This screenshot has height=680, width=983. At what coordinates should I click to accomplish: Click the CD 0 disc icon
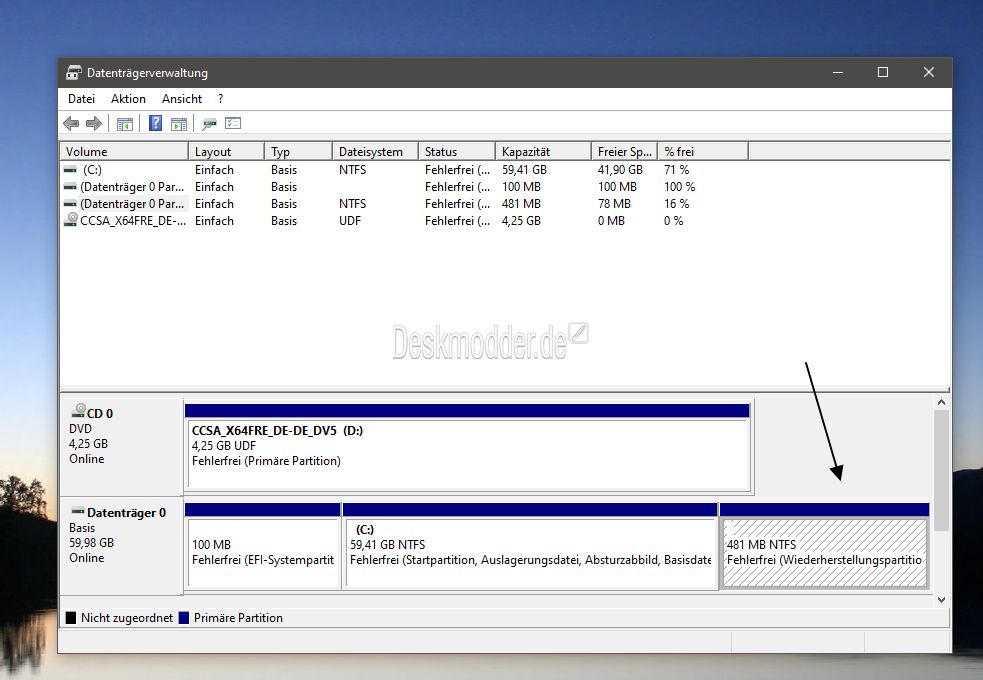(x=78, y=411)
